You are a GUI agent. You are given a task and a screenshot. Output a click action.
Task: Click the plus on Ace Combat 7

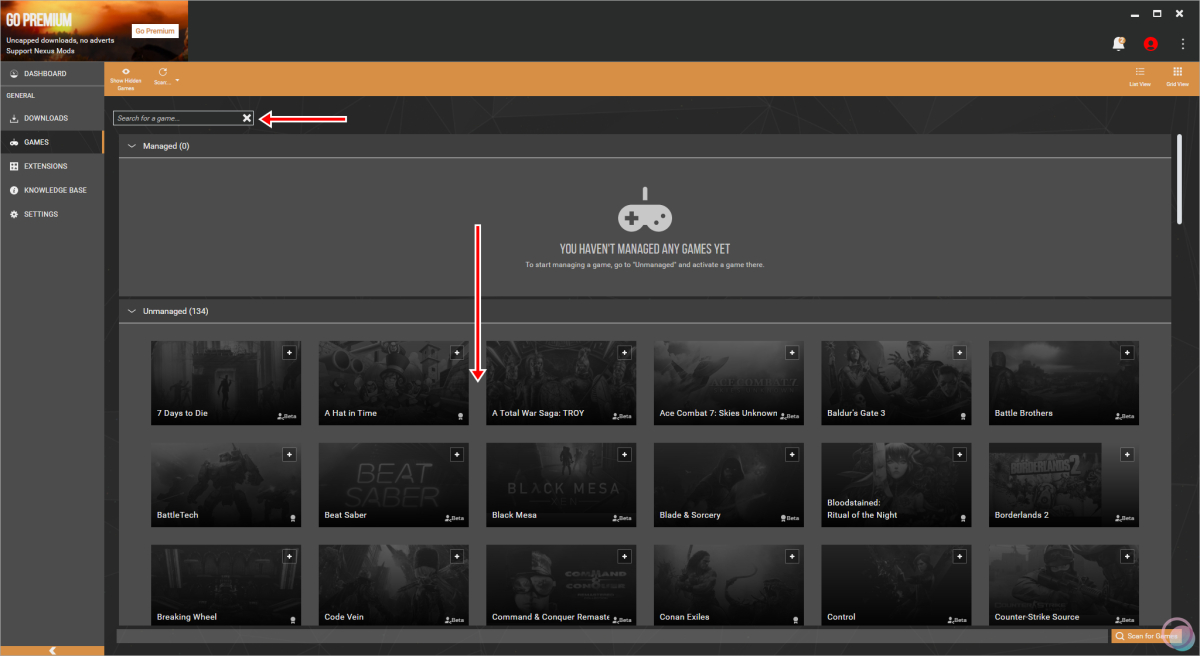(792, 352)
